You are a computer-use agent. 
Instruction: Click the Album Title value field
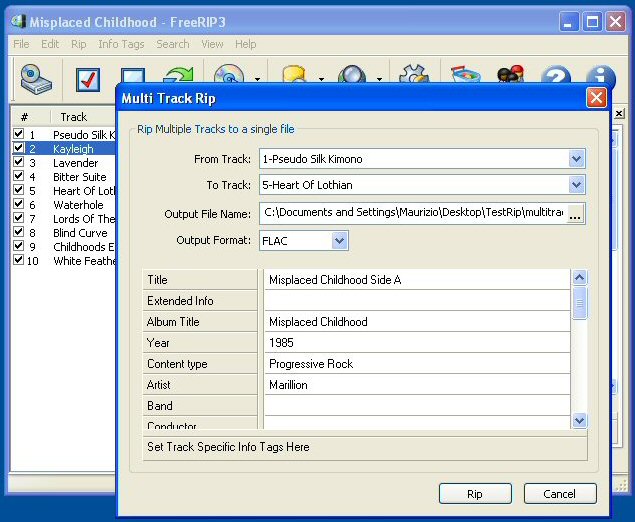(x=417, y=322)
